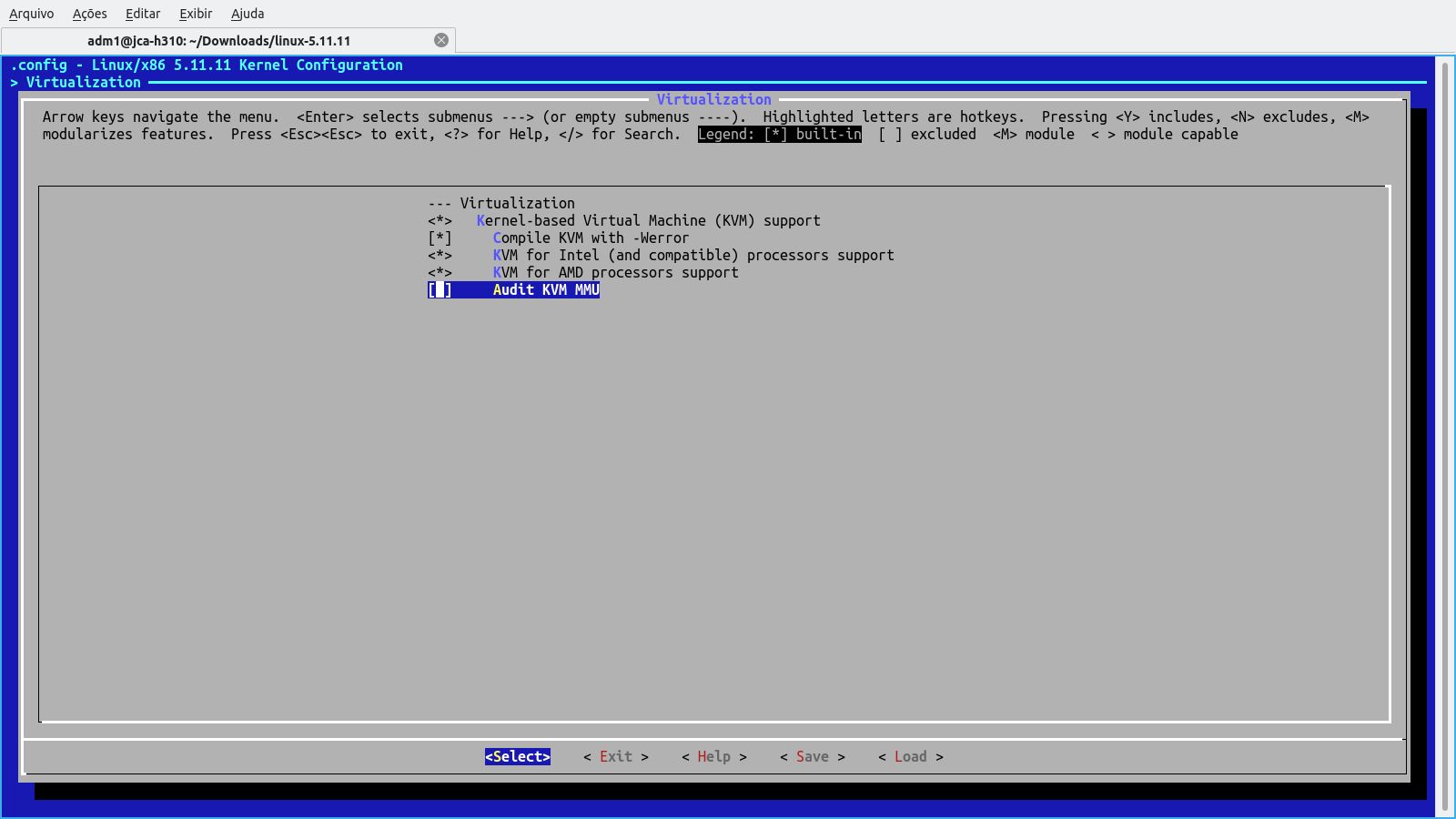
Task: Click the terminal vertical scrollbar
Action: 1443,435
